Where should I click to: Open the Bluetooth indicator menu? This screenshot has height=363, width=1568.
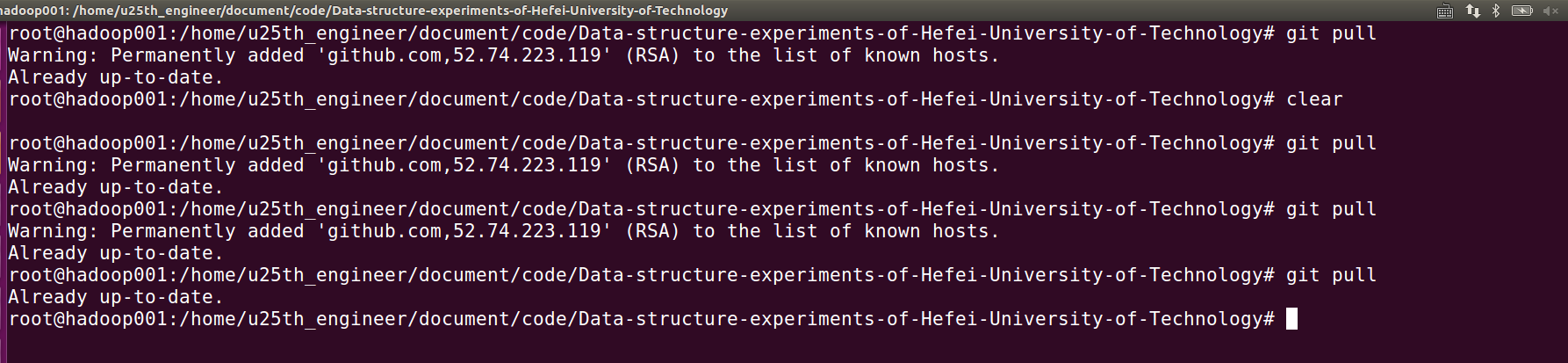click(1496, 11)
